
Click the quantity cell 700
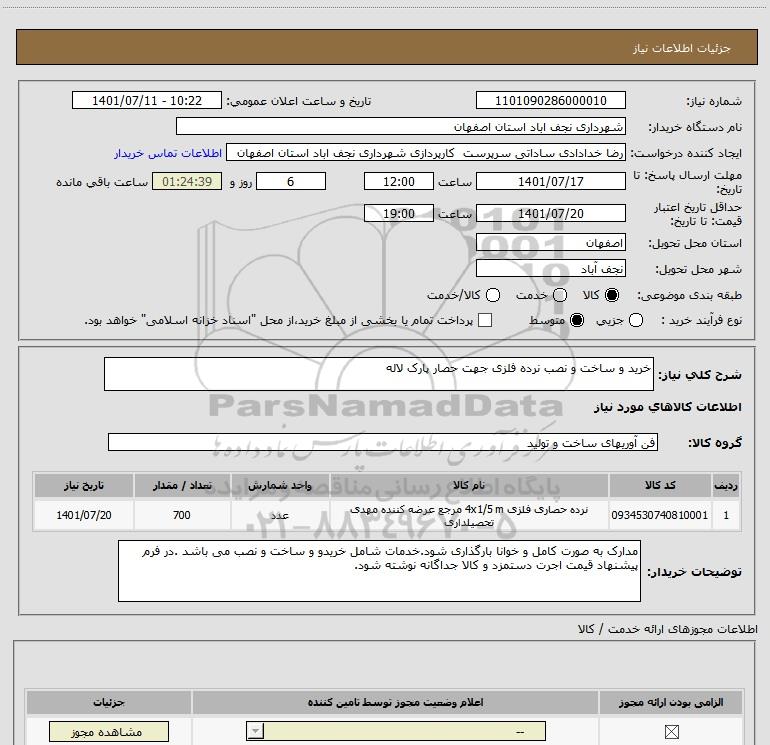coord(182,515)
